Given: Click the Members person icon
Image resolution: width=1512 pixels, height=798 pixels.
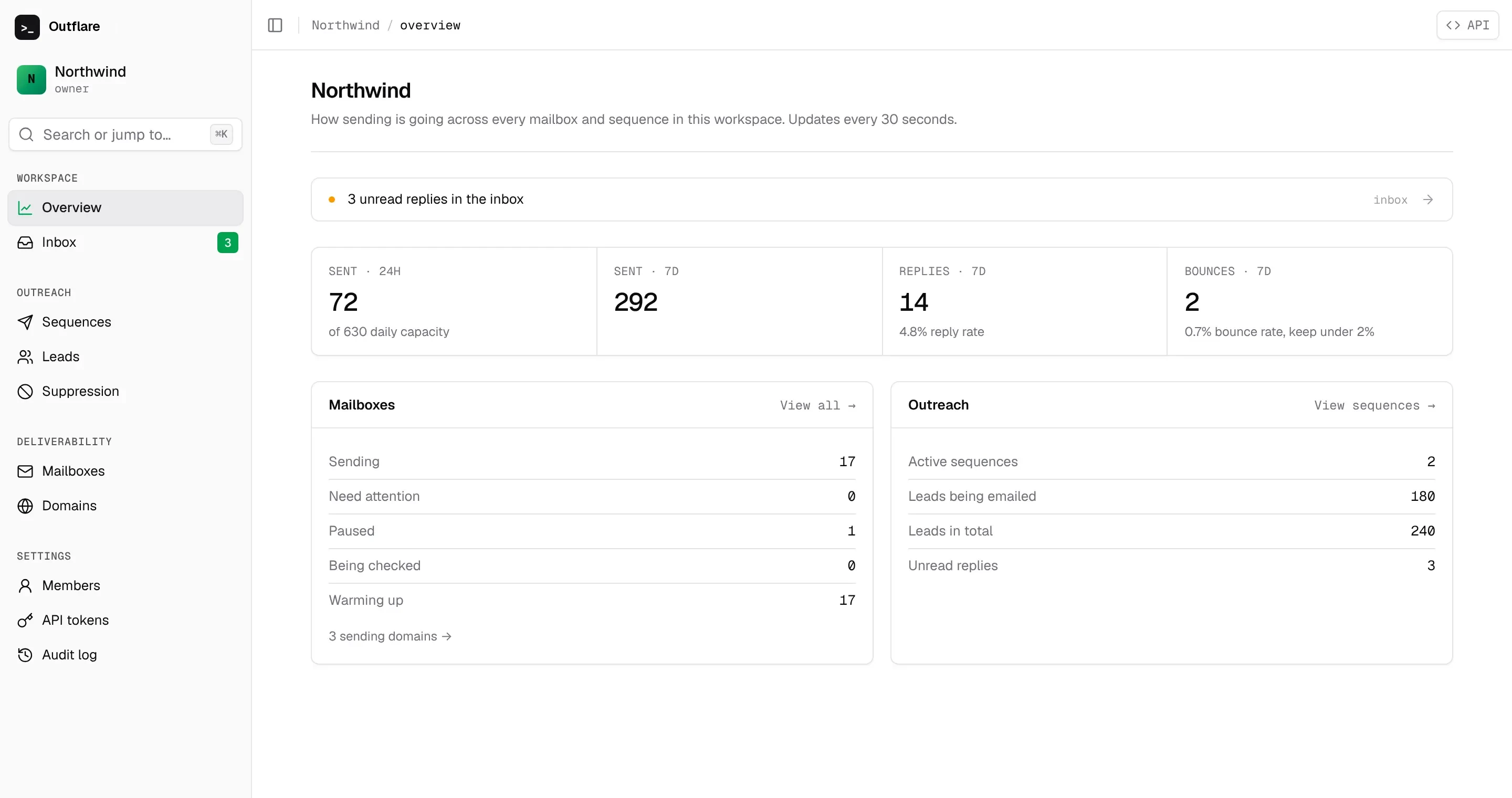Looking at the screenshot, I should click(x=25, y=585).
